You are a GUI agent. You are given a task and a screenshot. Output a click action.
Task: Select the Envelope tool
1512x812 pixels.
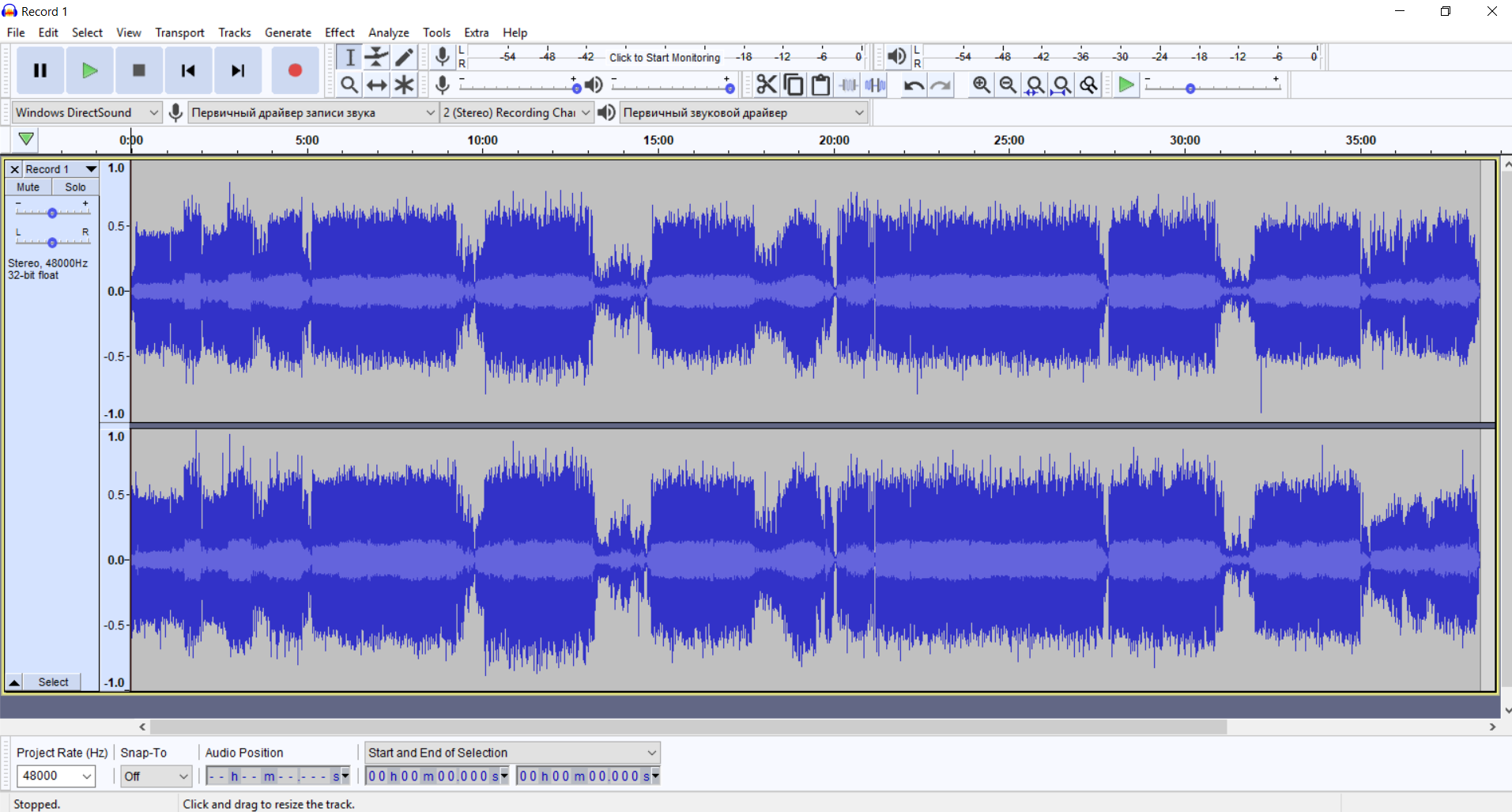377,57
